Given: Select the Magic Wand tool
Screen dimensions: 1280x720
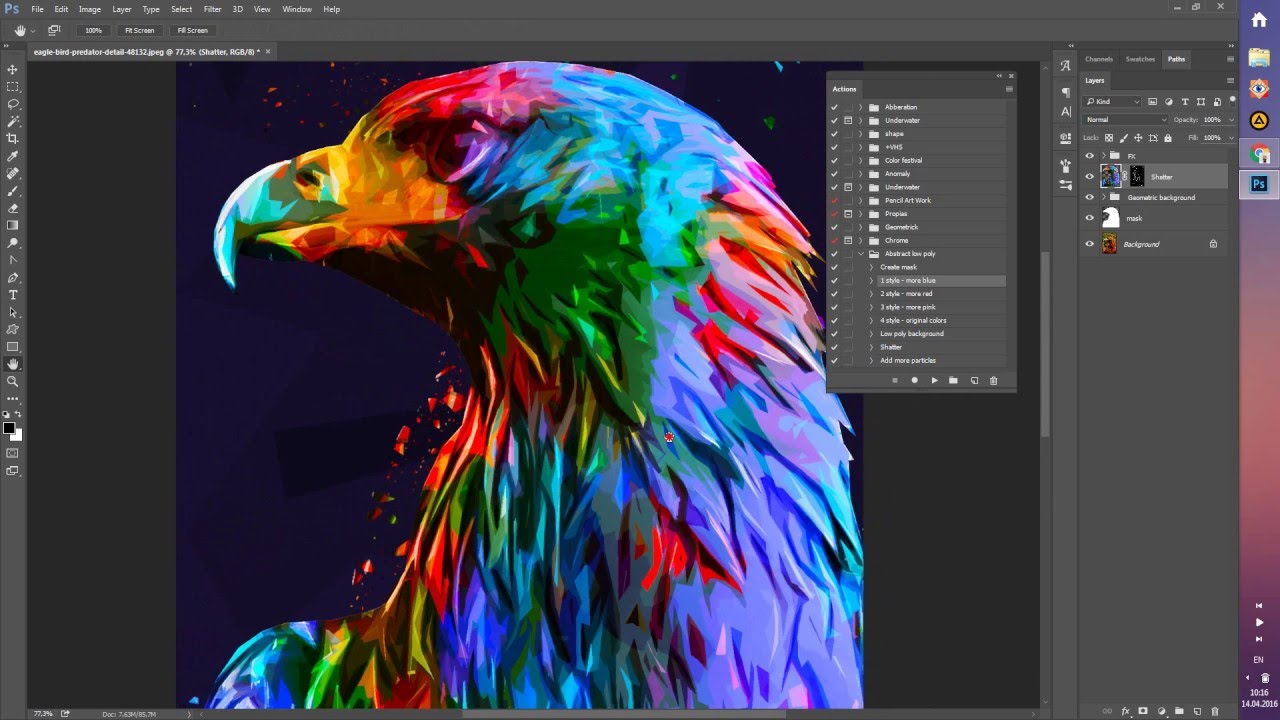Looking at the screenshot, I should point(13,121).
